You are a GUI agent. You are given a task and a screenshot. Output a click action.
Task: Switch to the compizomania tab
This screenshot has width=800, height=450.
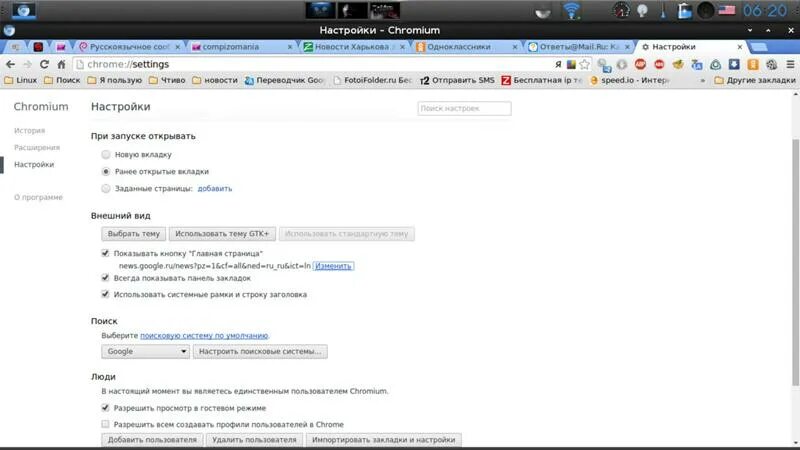(242, 47)
